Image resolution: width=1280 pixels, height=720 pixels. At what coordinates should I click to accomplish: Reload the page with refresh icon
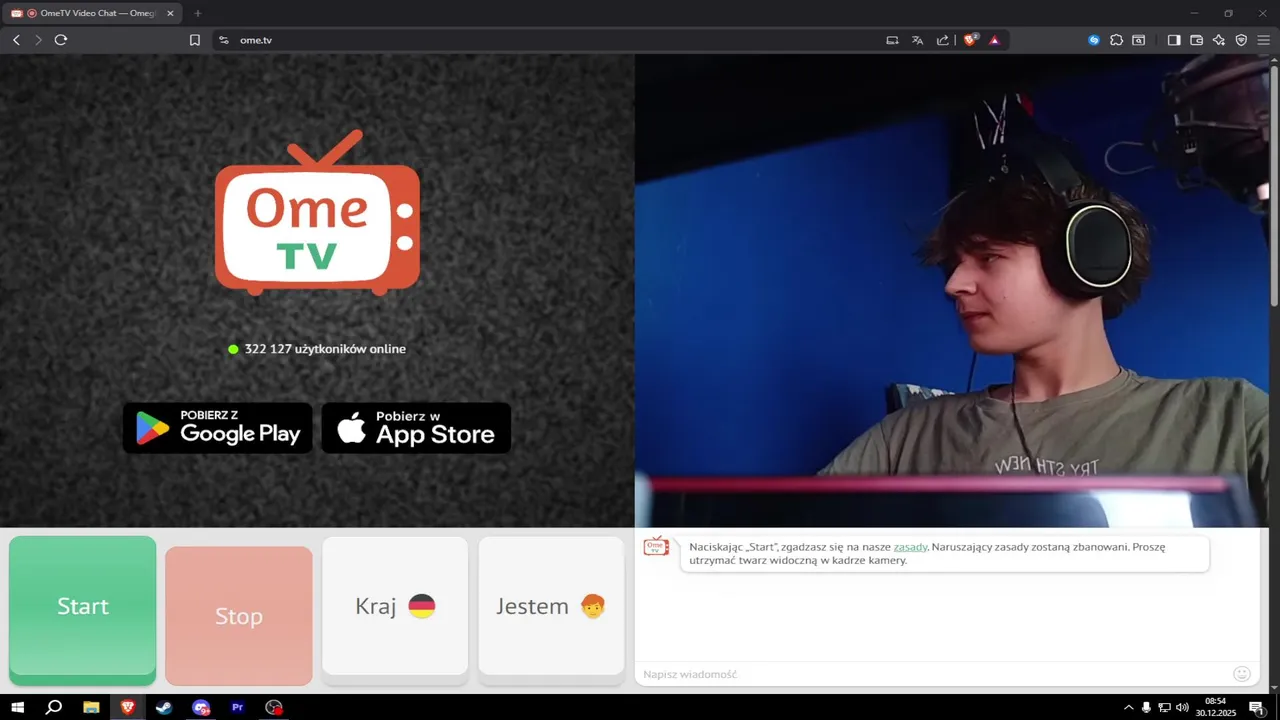pyautogui.click(x=61, y=40)
